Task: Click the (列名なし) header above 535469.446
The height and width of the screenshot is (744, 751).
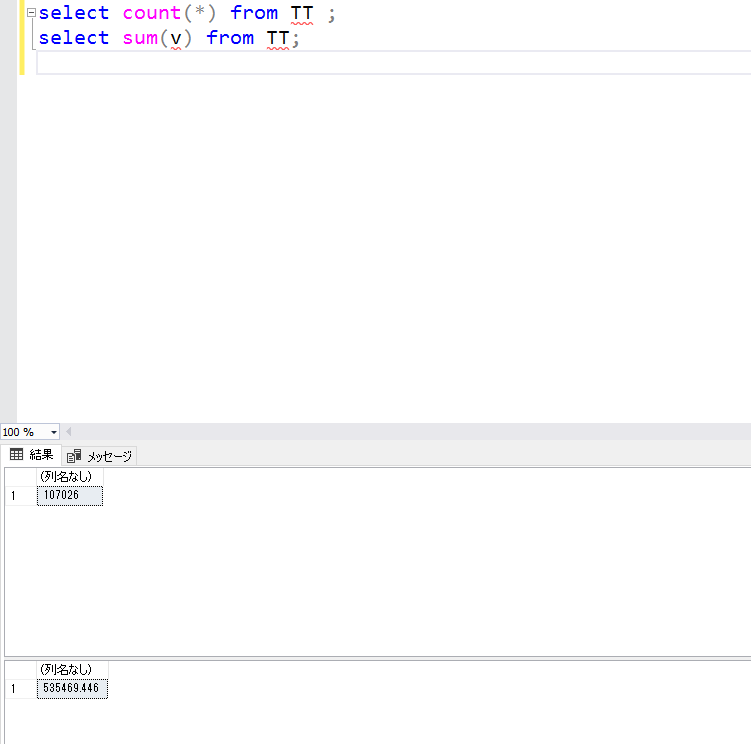Action: pos(72,669)
